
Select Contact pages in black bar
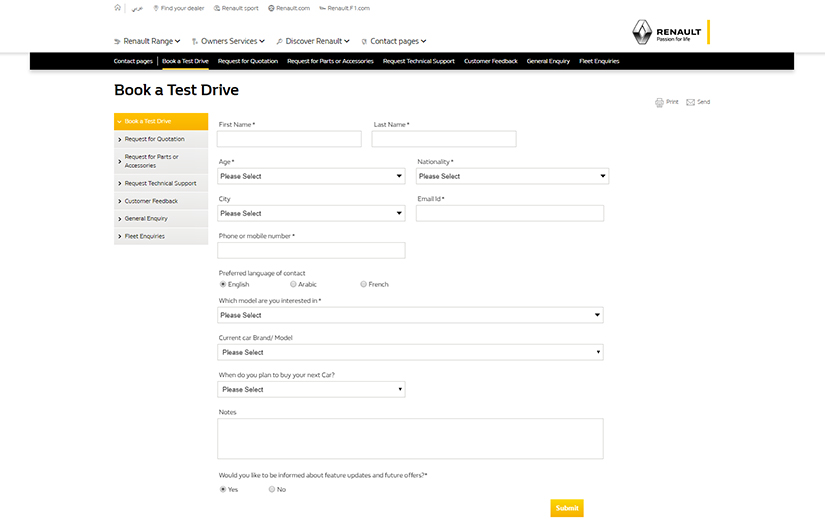(x=133, y=61)
